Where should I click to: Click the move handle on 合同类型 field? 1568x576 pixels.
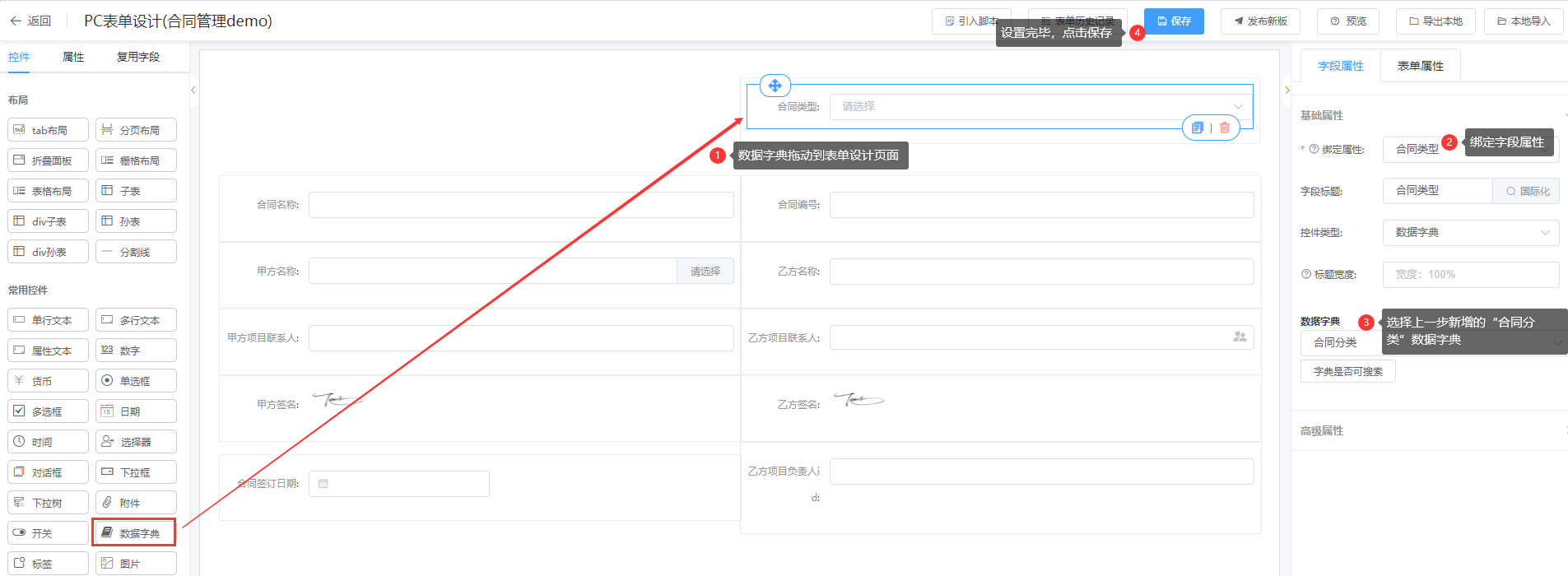[x=775, y=86]
